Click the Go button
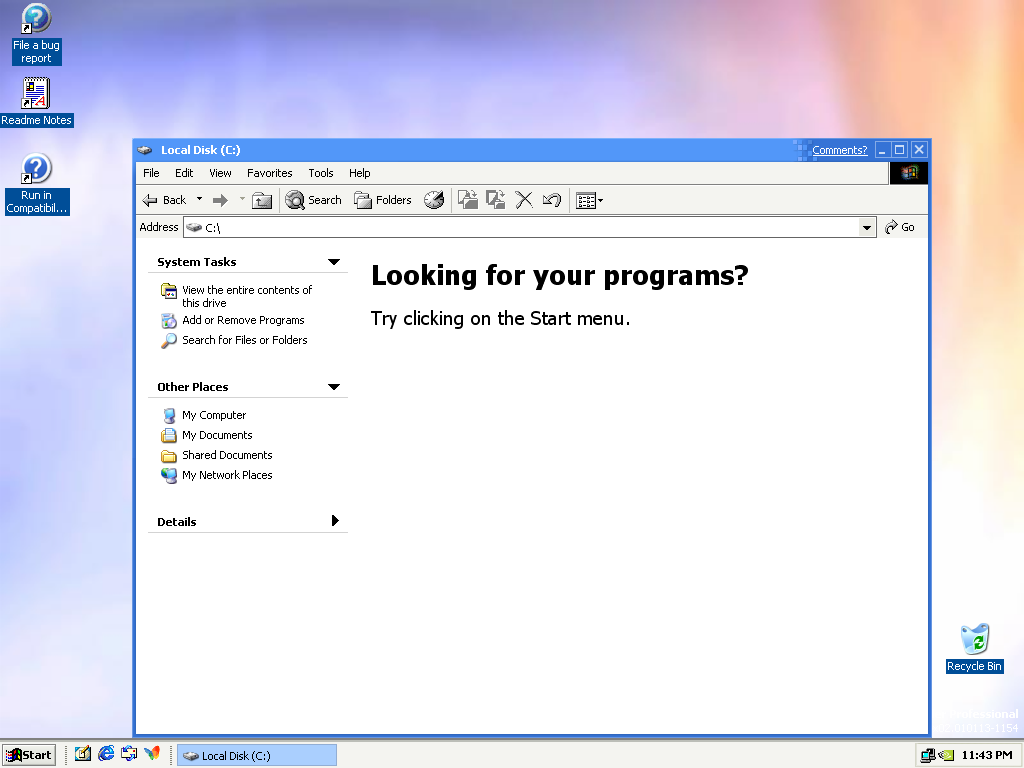The height and width of the screenshot is (768, 1024). (x=900, y=227)
